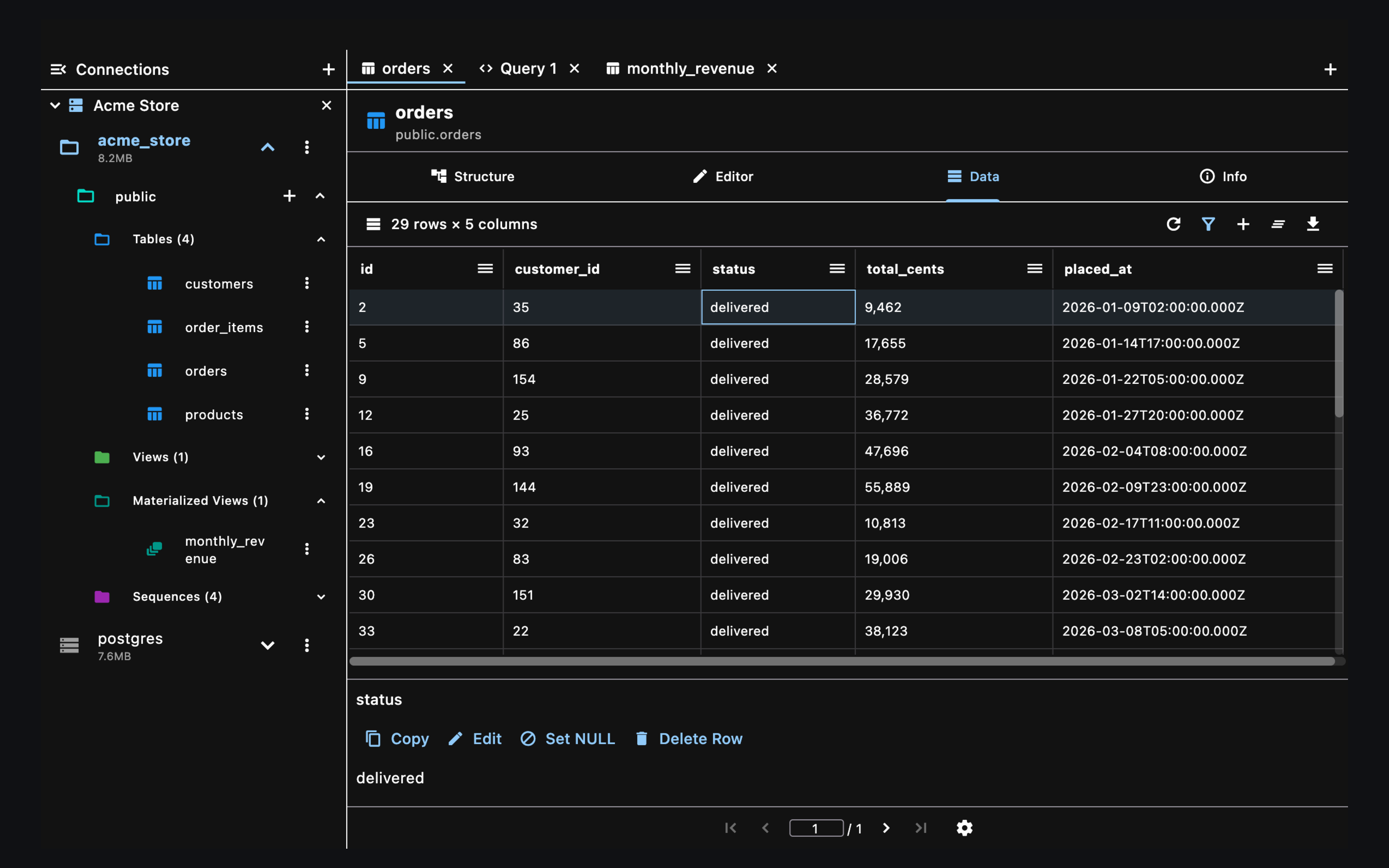Add a new connection in Connections panel
The image size is (1389, 868).
pos(328,69)
